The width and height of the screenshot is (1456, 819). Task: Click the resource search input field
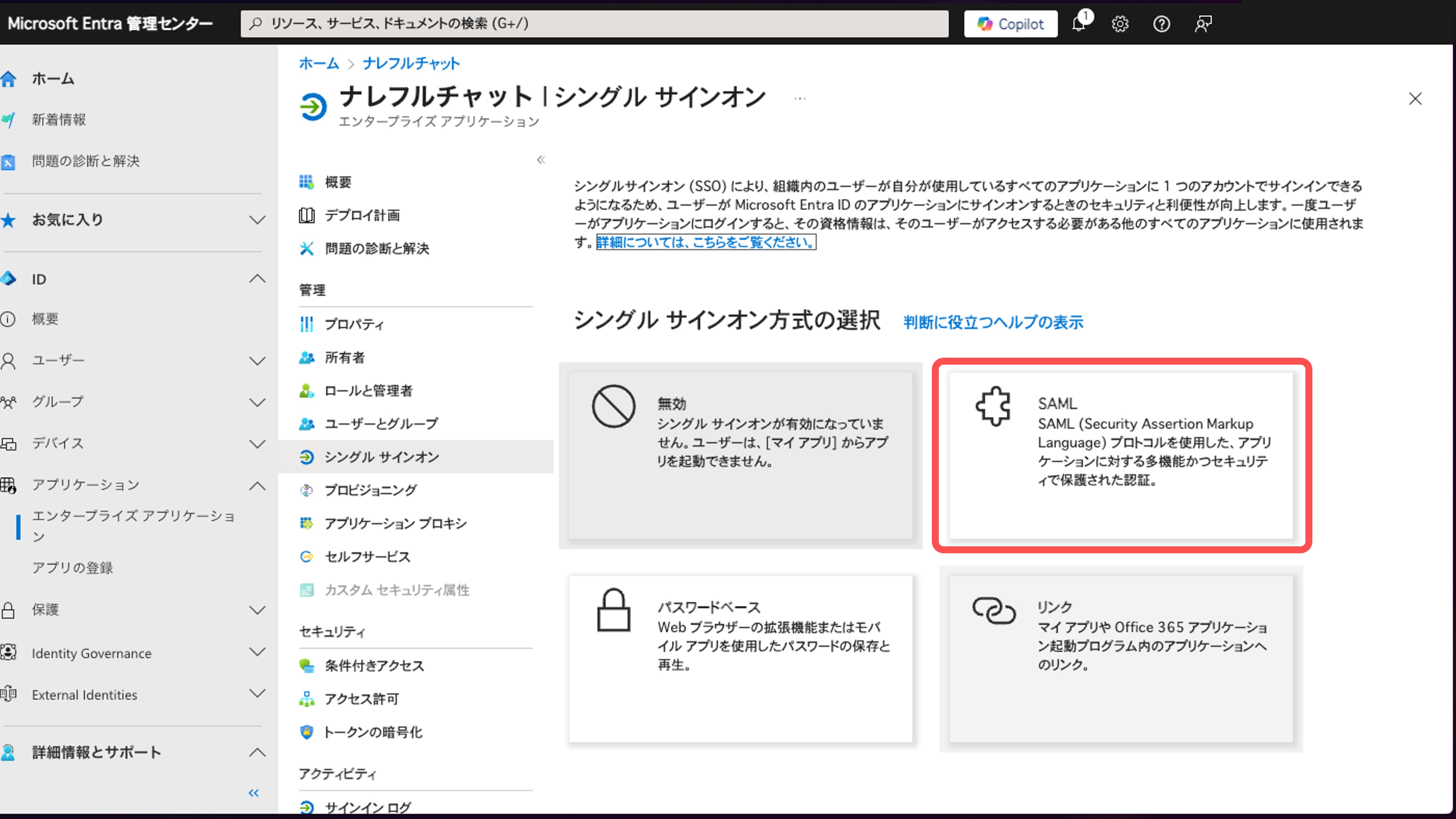(594, 24)
